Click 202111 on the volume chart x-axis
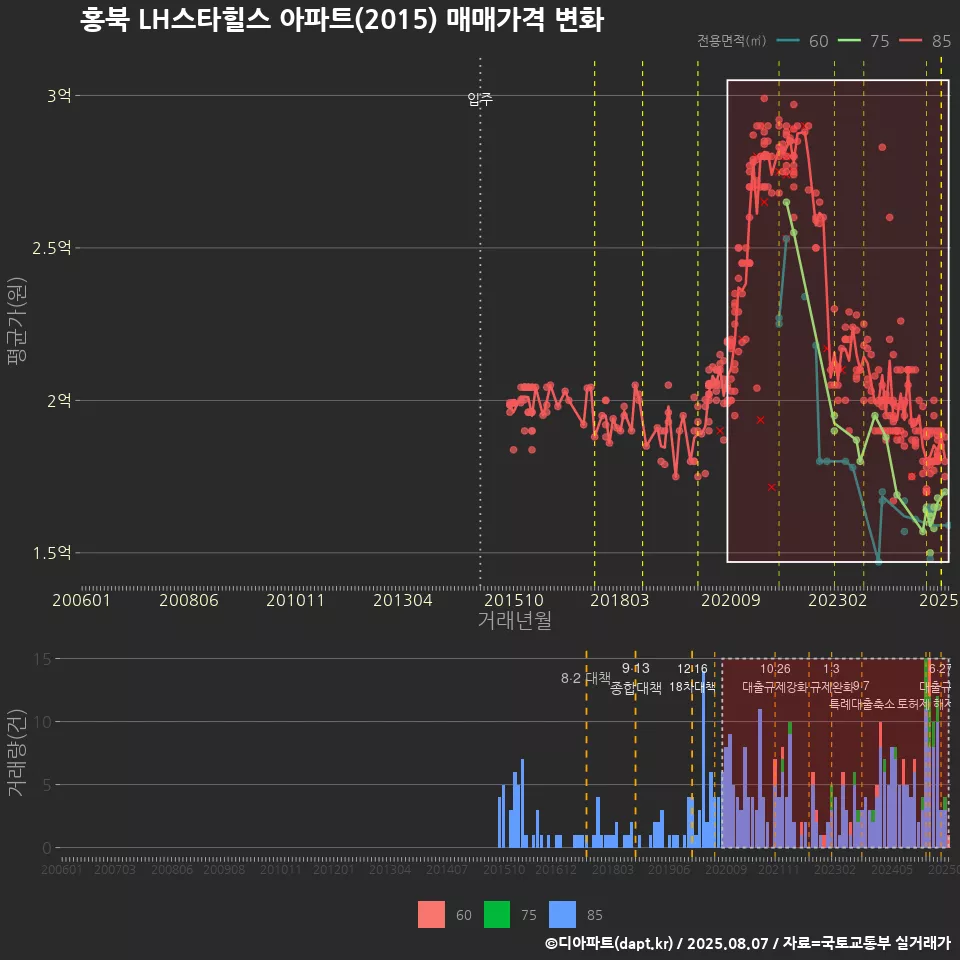 pyautogui.click(x=779, y=869)
